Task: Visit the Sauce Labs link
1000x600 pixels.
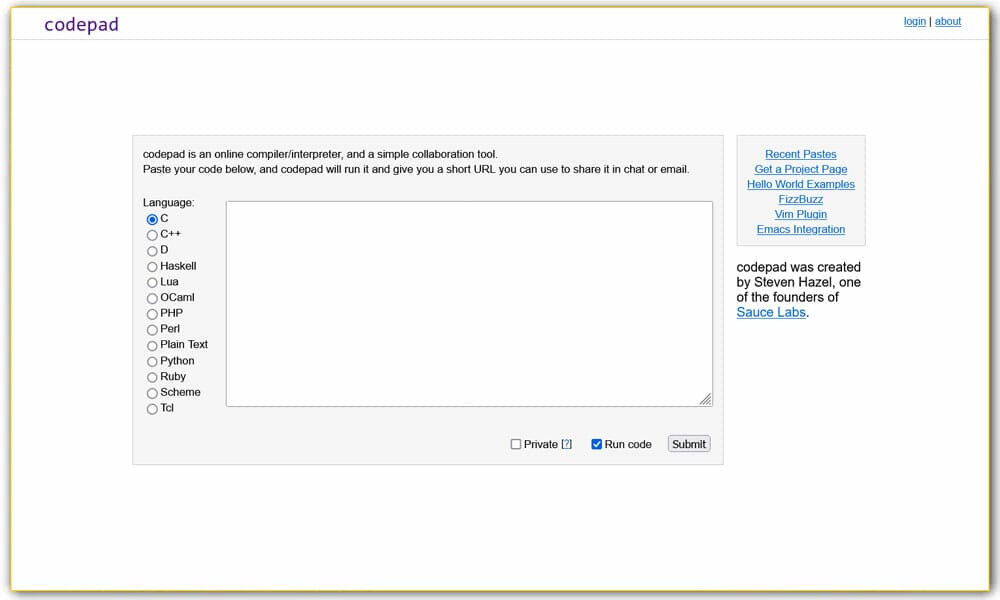Action: 771,312
